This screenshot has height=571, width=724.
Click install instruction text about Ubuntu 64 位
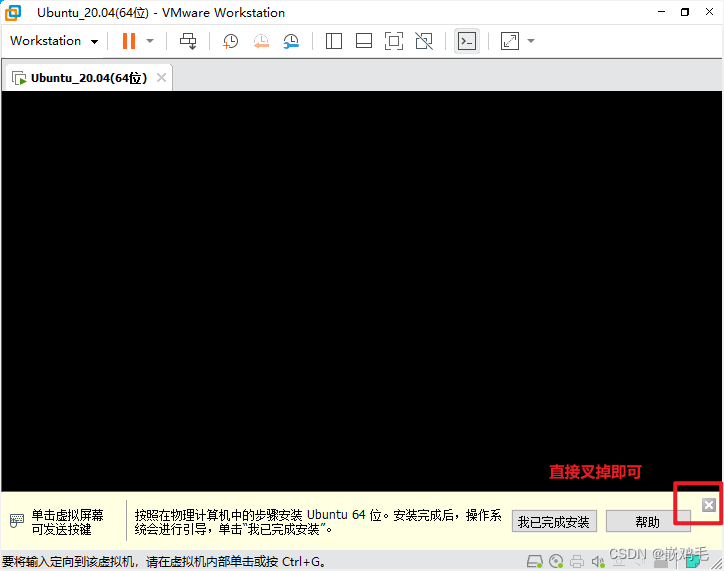coord(318,522)
